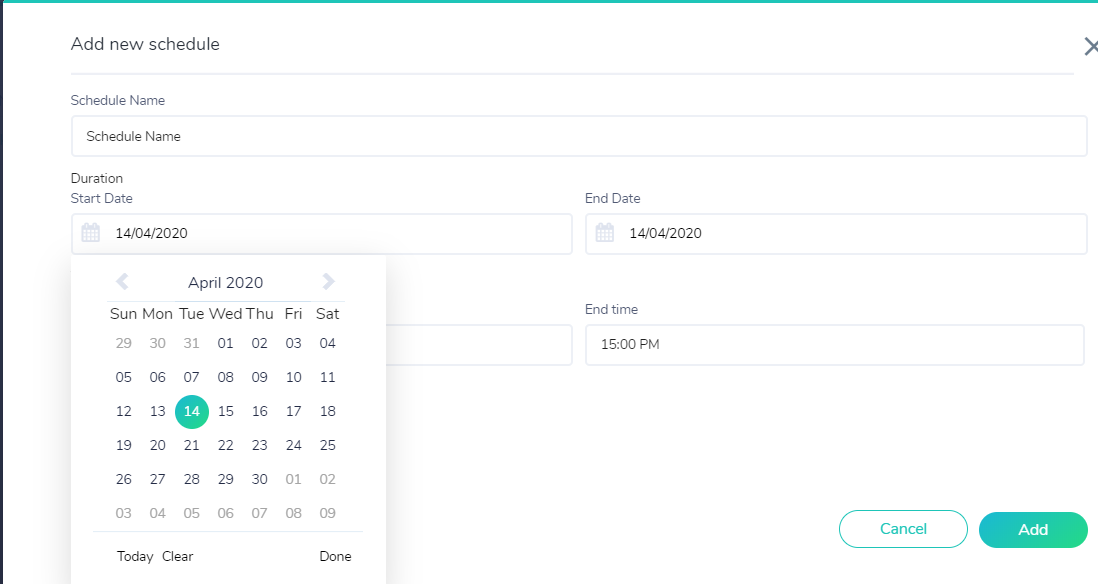
Task: Click the End time field 15:00 PM
Action: 835,345
